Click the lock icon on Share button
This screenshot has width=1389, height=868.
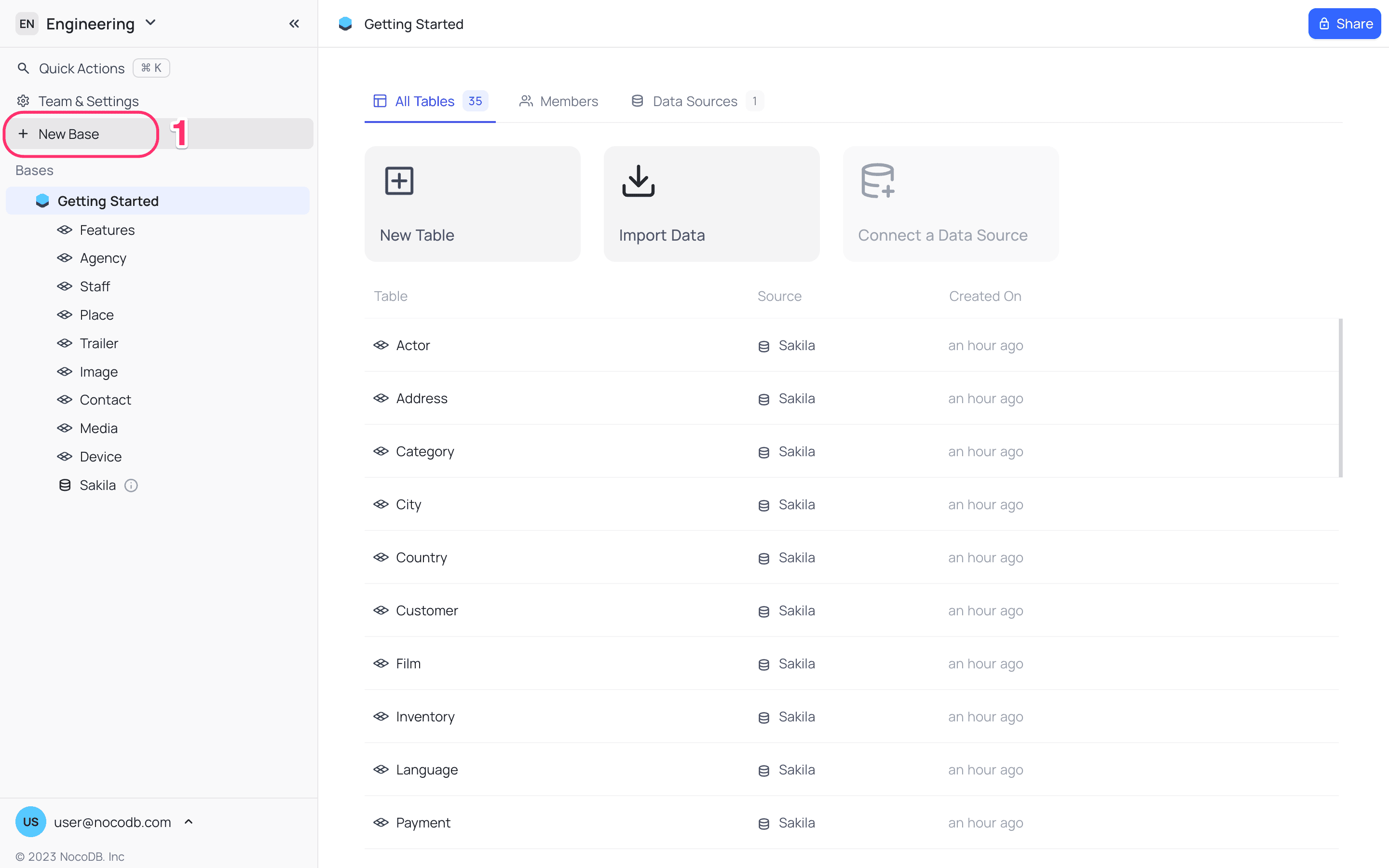pyautogui.click(x=1323, y=24)
